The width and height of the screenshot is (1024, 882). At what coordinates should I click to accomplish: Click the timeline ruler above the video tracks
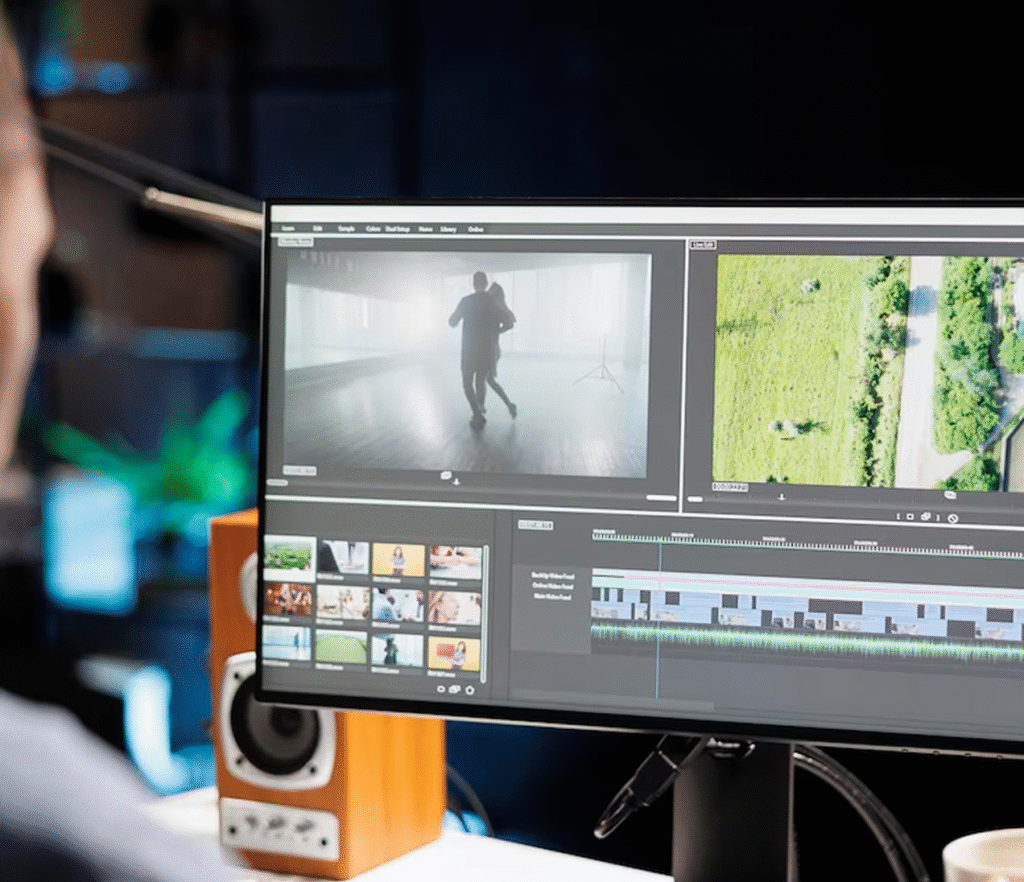800,543
